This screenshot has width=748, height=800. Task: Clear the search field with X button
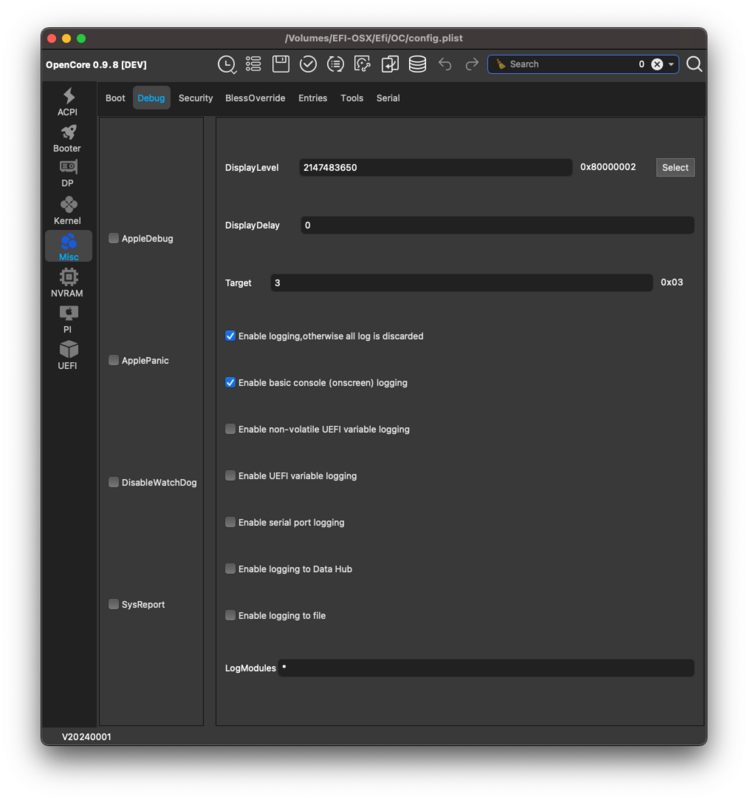coord(657,64)
